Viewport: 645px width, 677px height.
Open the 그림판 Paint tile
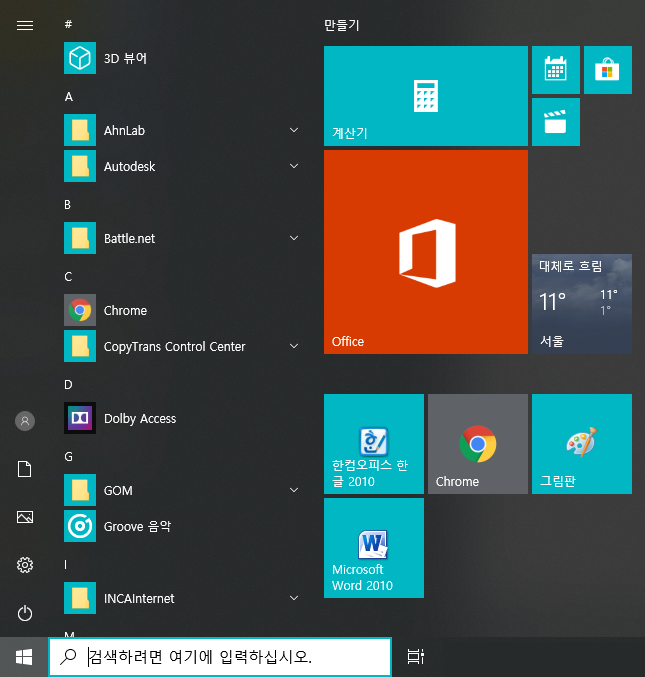click(582, 444)
